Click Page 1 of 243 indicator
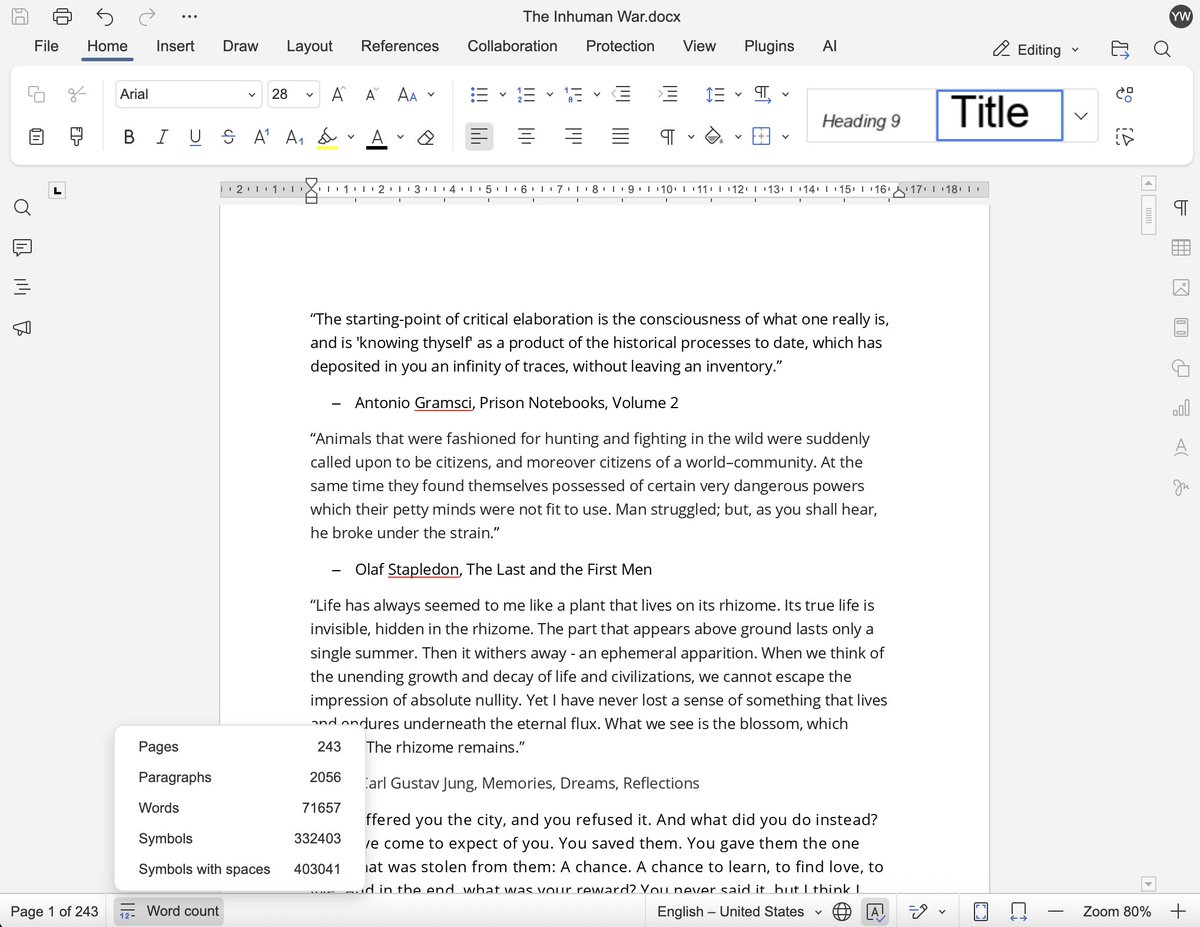Screen dimensions: 1200x927 (x=55, y=911)
